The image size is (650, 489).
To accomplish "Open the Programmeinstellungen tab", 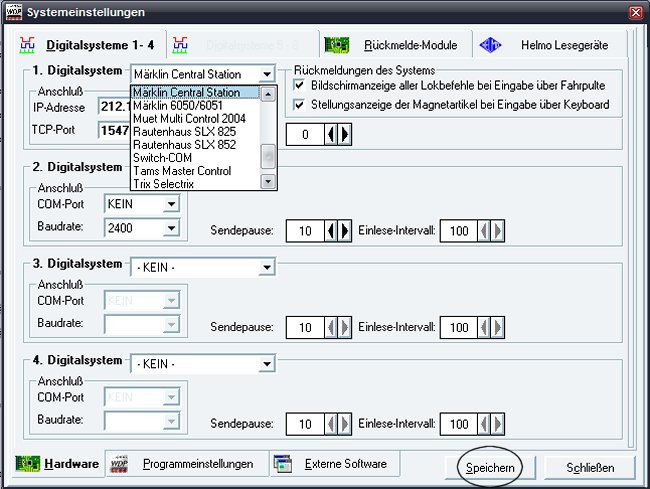I will (187, 463).
